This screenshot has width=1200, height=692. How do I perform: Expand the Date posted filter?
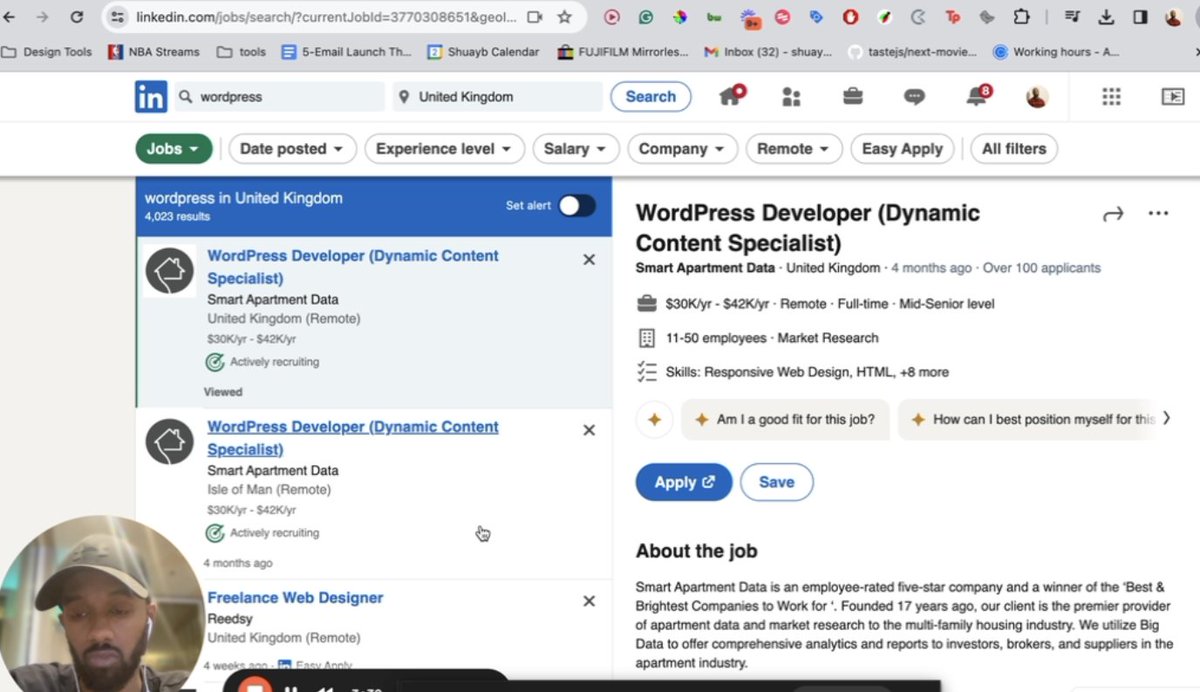[x=292, y=149]
